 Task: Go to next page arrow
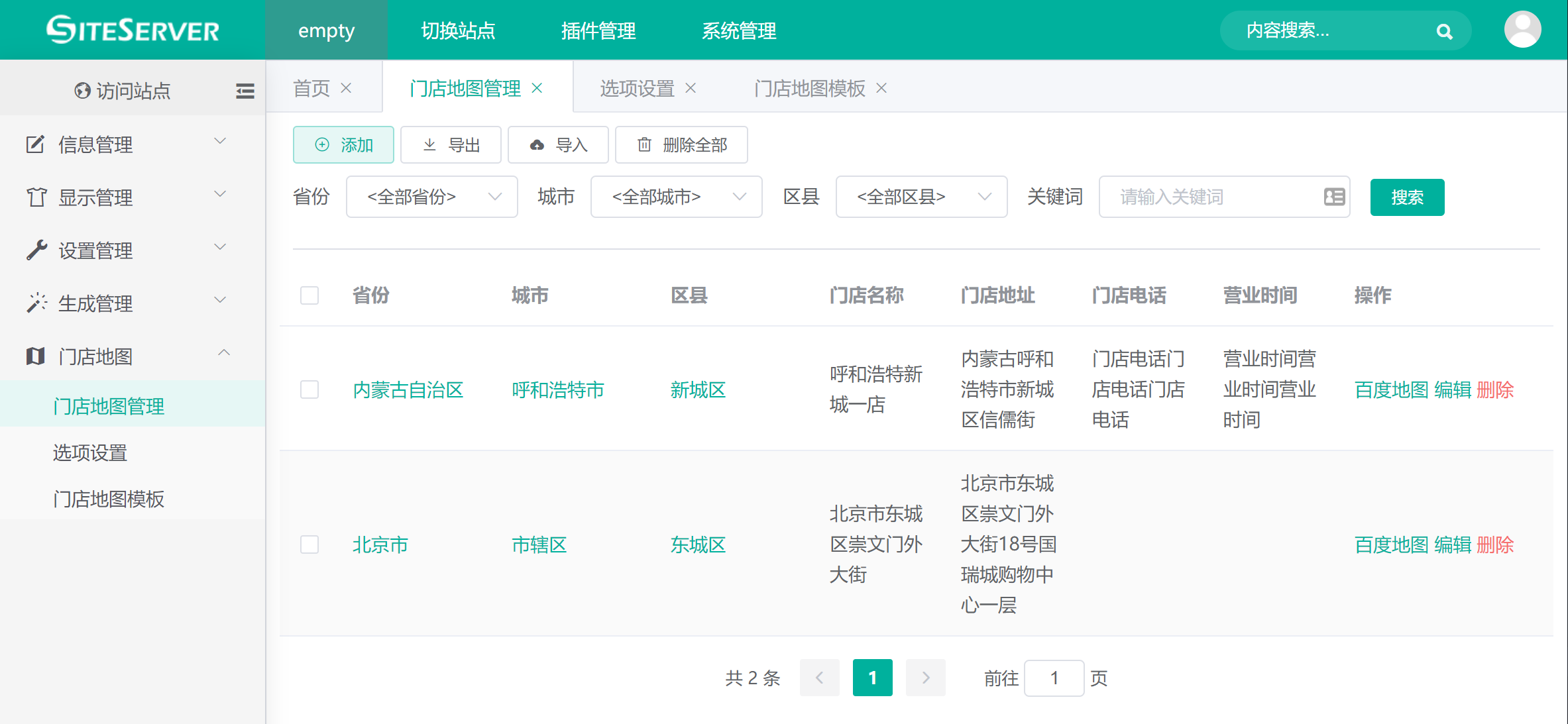tap(925, 678)
